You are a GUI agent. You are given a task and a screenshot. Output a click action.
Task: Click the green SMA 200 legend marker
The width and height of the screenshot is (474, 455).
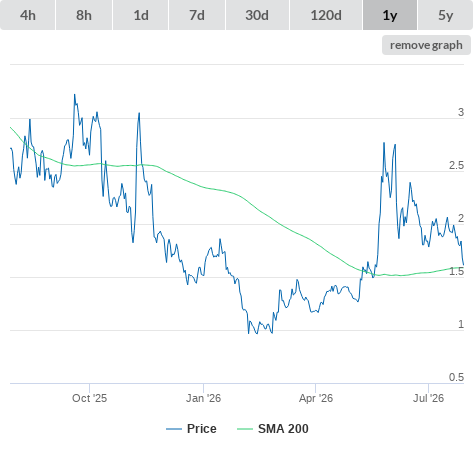coord(245,429)
